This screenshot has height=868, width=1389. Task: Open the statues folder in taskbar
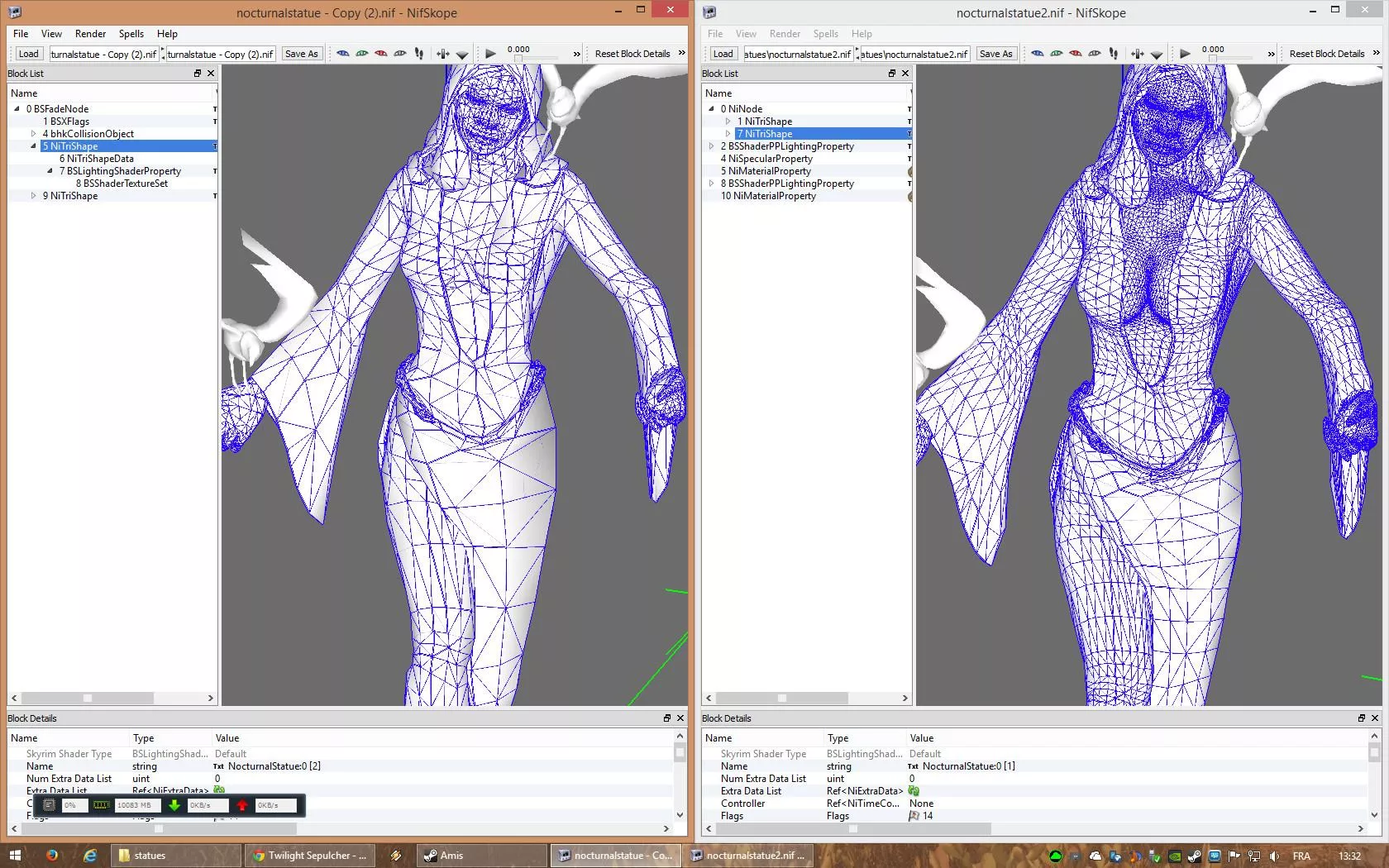pos(177,856)
